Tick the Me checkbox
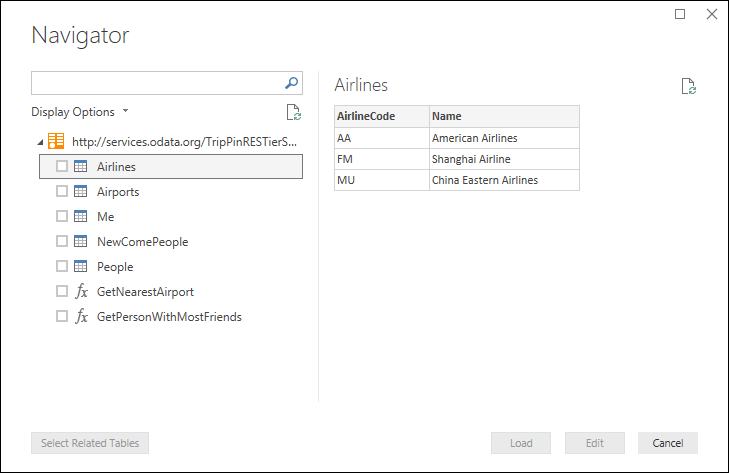 (x=62, y=216)
